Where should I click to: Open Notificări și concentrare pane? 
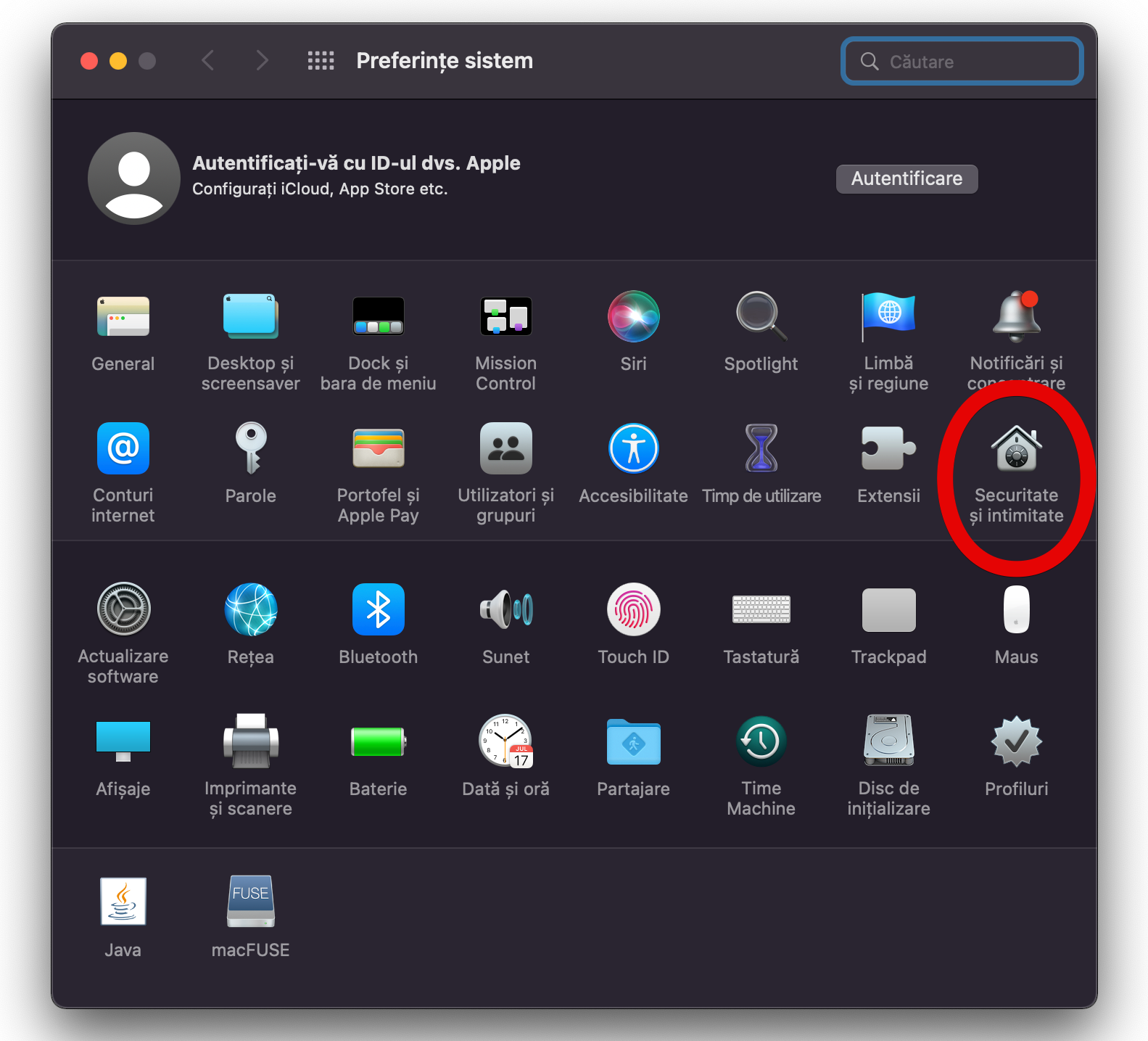1016,317
